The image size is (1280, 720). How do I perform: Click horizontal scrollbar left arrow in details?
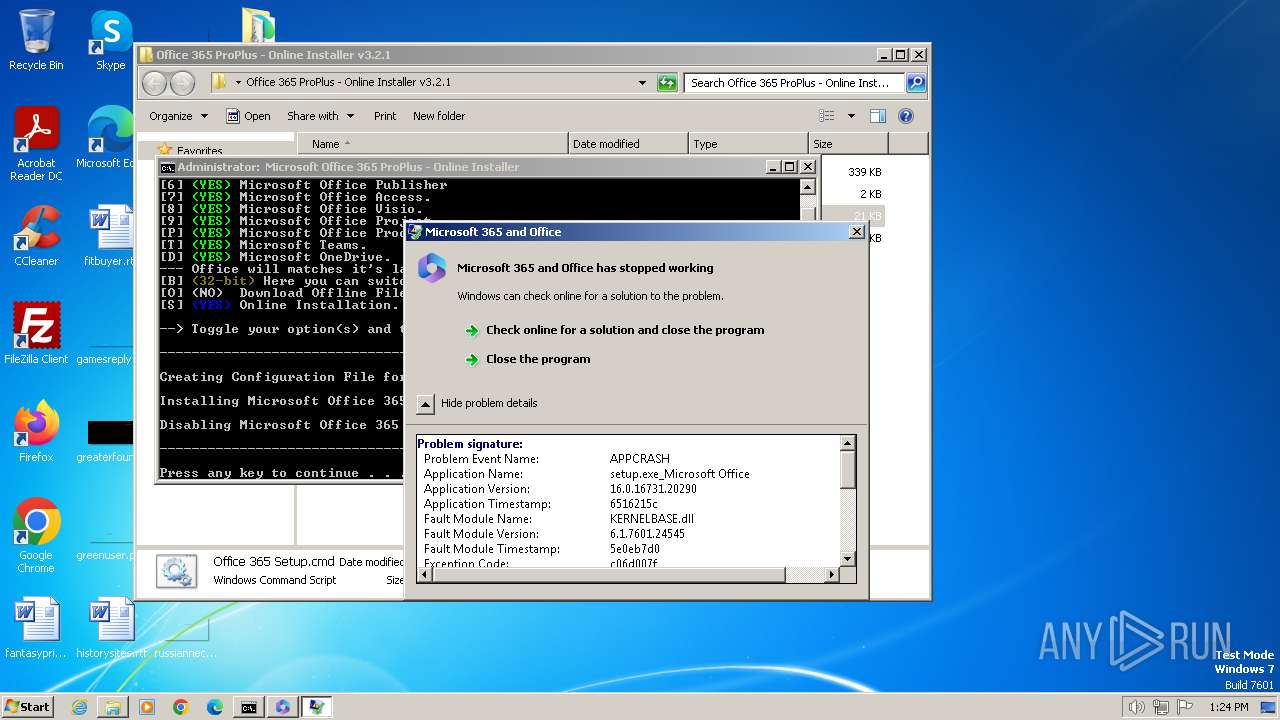click(x=424, y=574)
